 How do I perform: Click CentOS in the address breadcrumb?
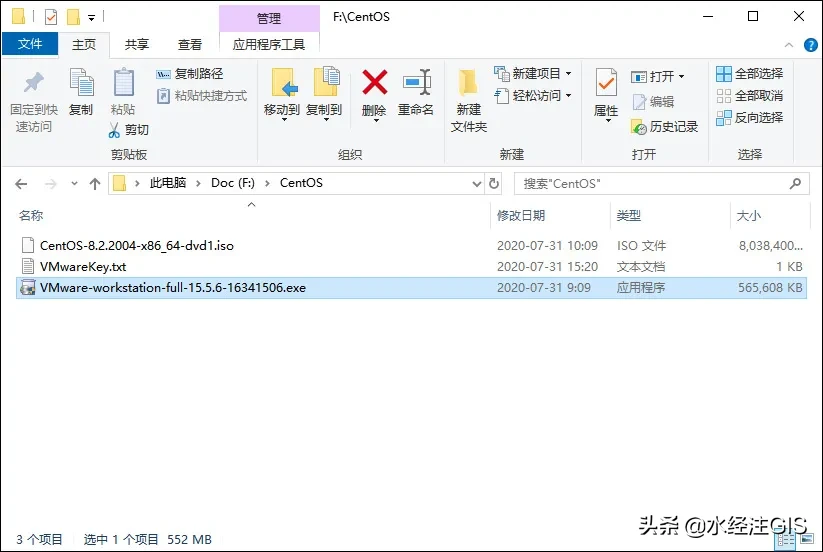pyautogui.click(x=301, y=183)
